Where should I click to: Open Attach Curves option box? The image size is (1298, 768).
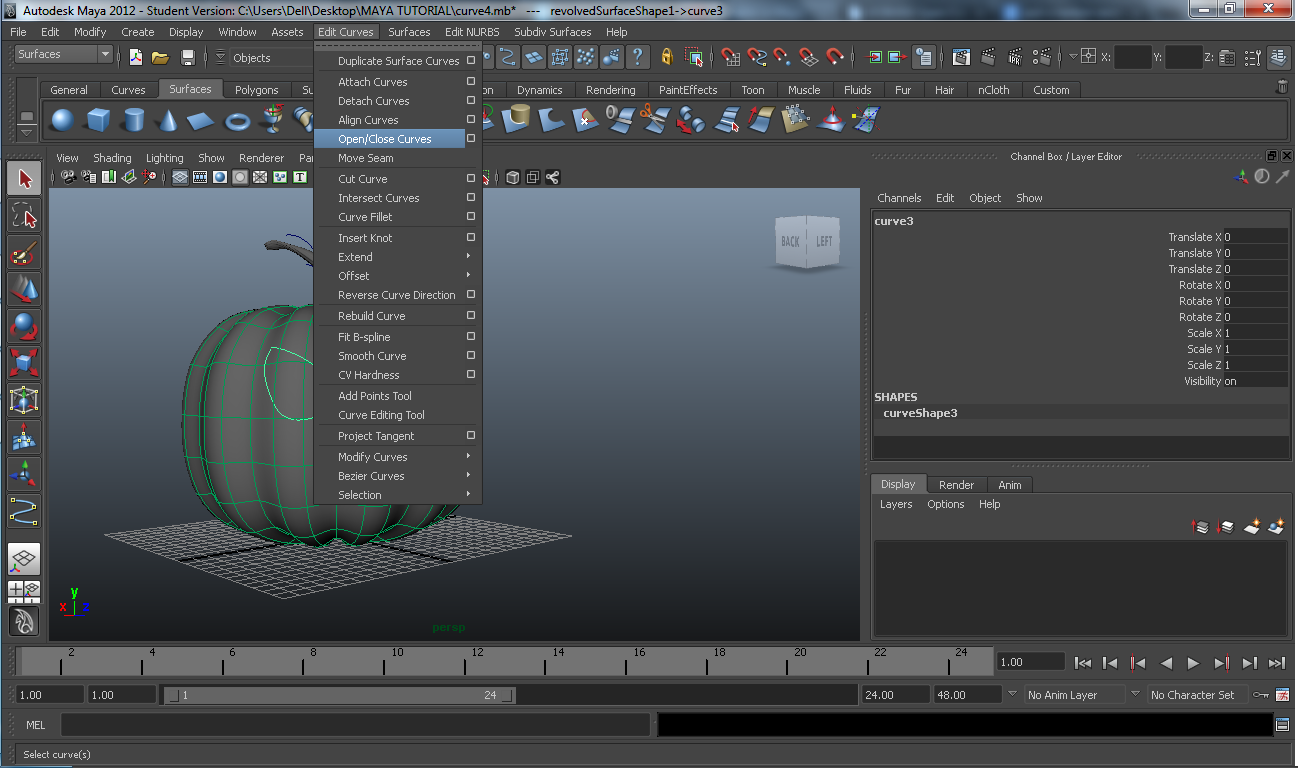(x=471, y=82)
